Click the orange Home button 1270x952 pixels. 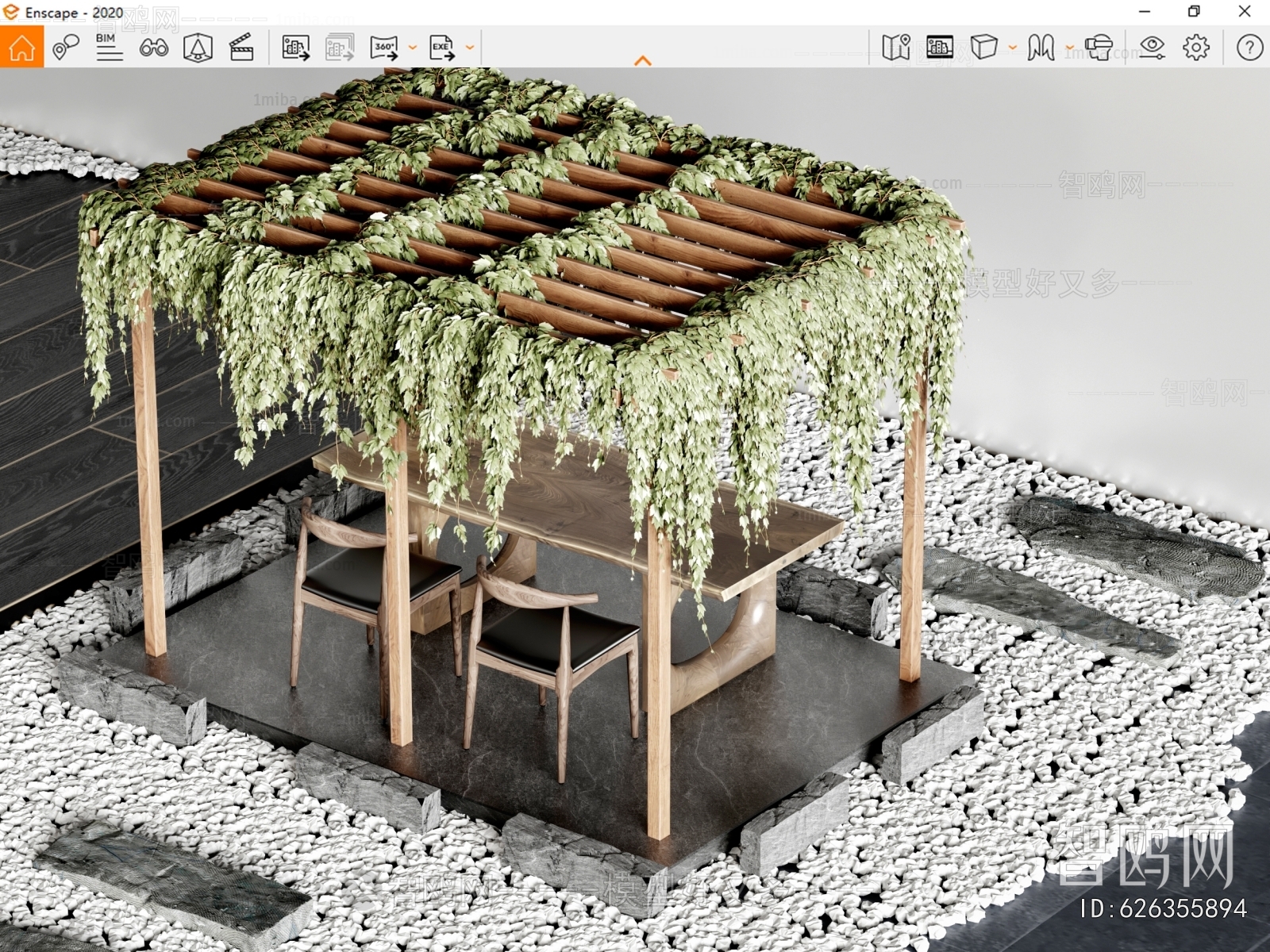tap(21, 47)
